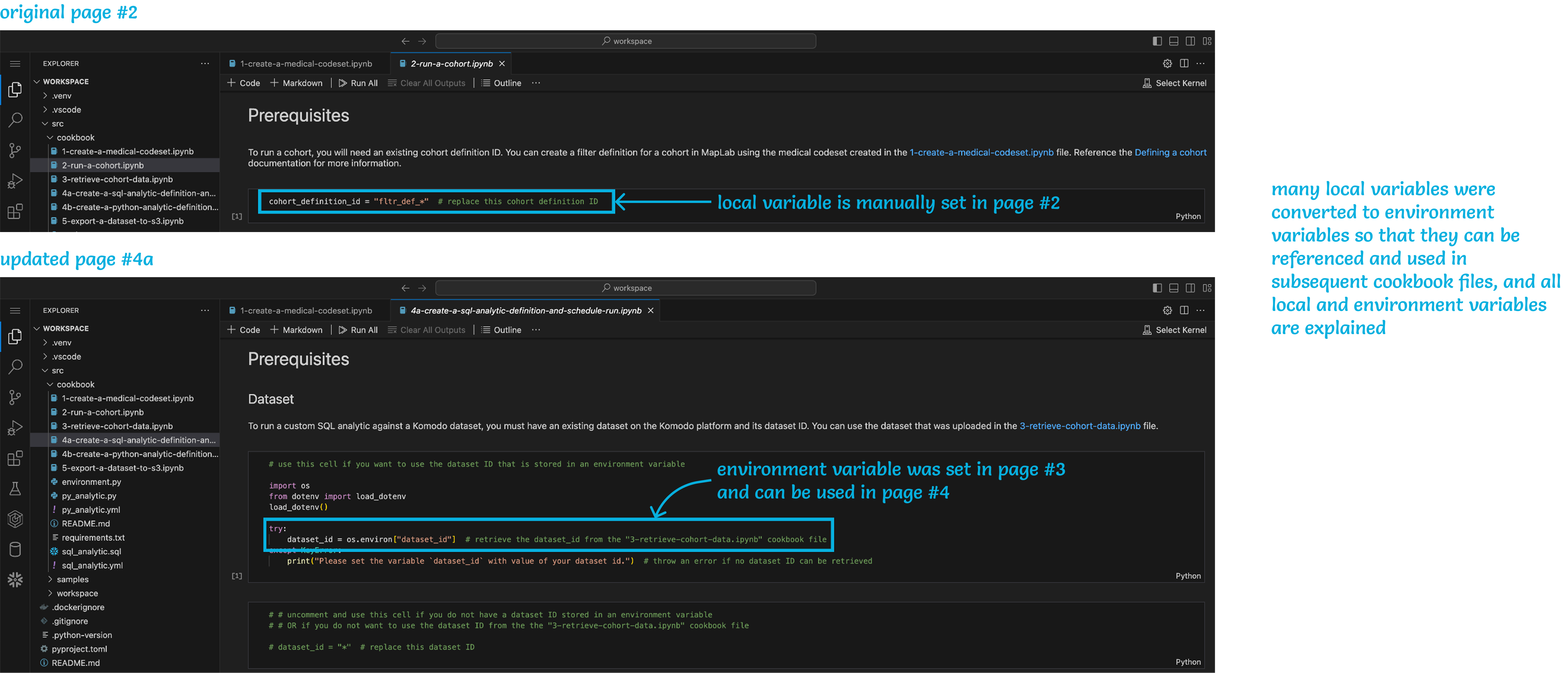Click Select Kernel in the 4a notebook toolbar
This screenshot has height=673, width=1568.
pyautogui.click(x=1174, y=330)
